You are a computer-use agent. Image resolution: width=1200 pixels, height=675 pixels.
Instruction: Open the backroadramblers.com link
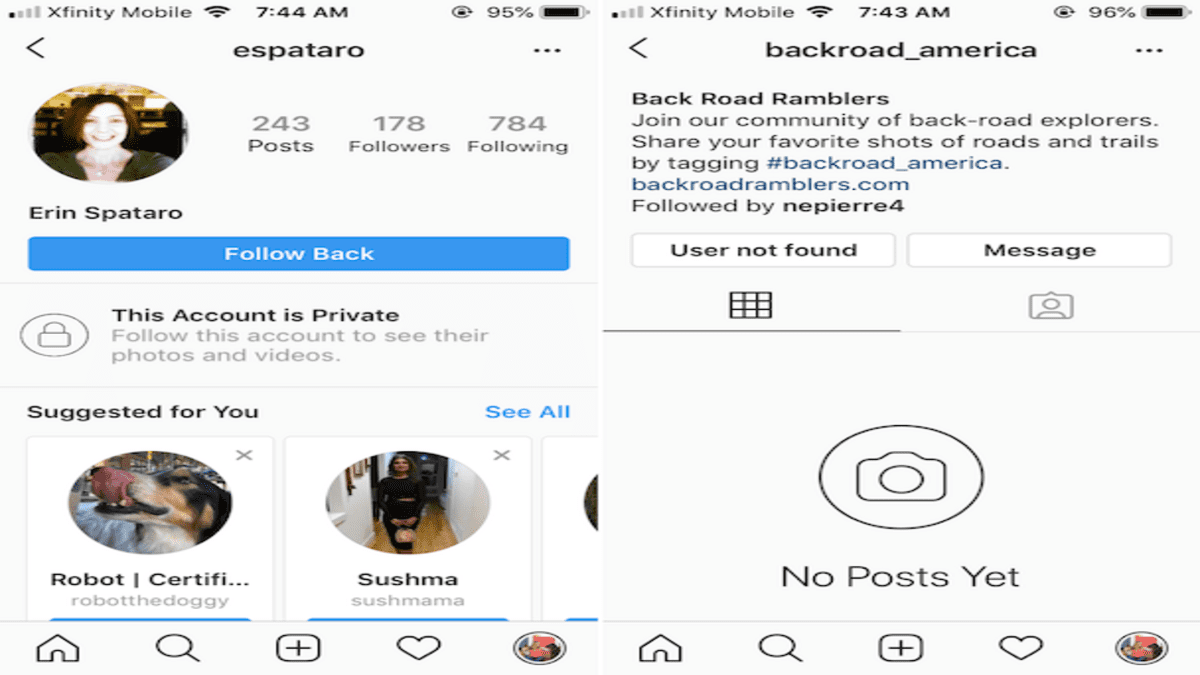pyautogui.click(x=770, y=185)
